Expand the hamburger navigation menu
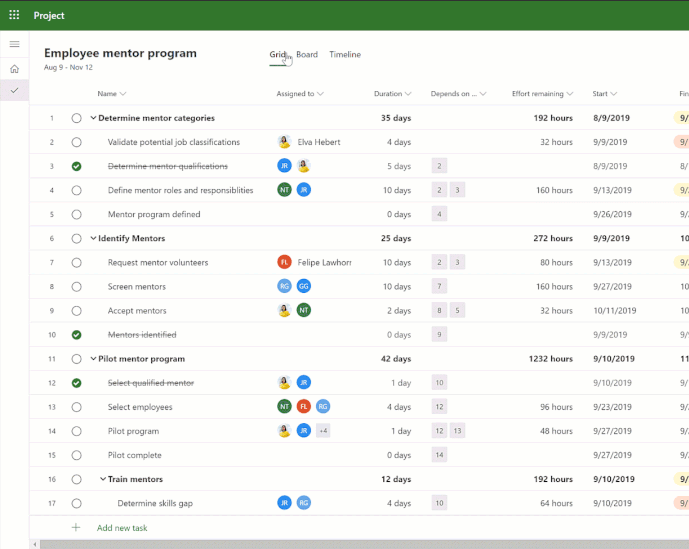This screenshot has height=549, width=689. pos(14,44)
